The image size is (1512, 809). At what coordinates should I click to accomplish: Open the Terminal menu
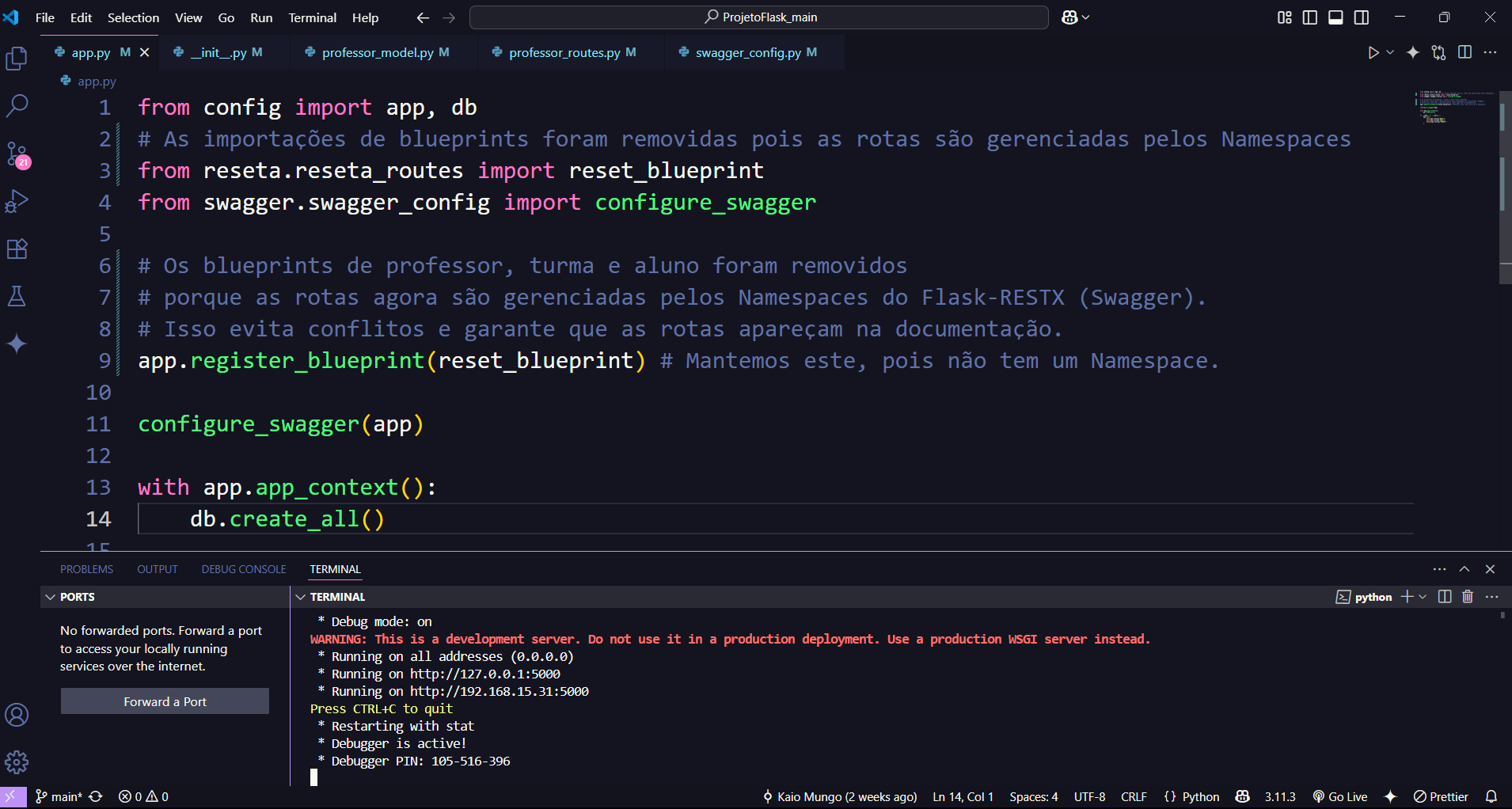[x=312, y=17]
